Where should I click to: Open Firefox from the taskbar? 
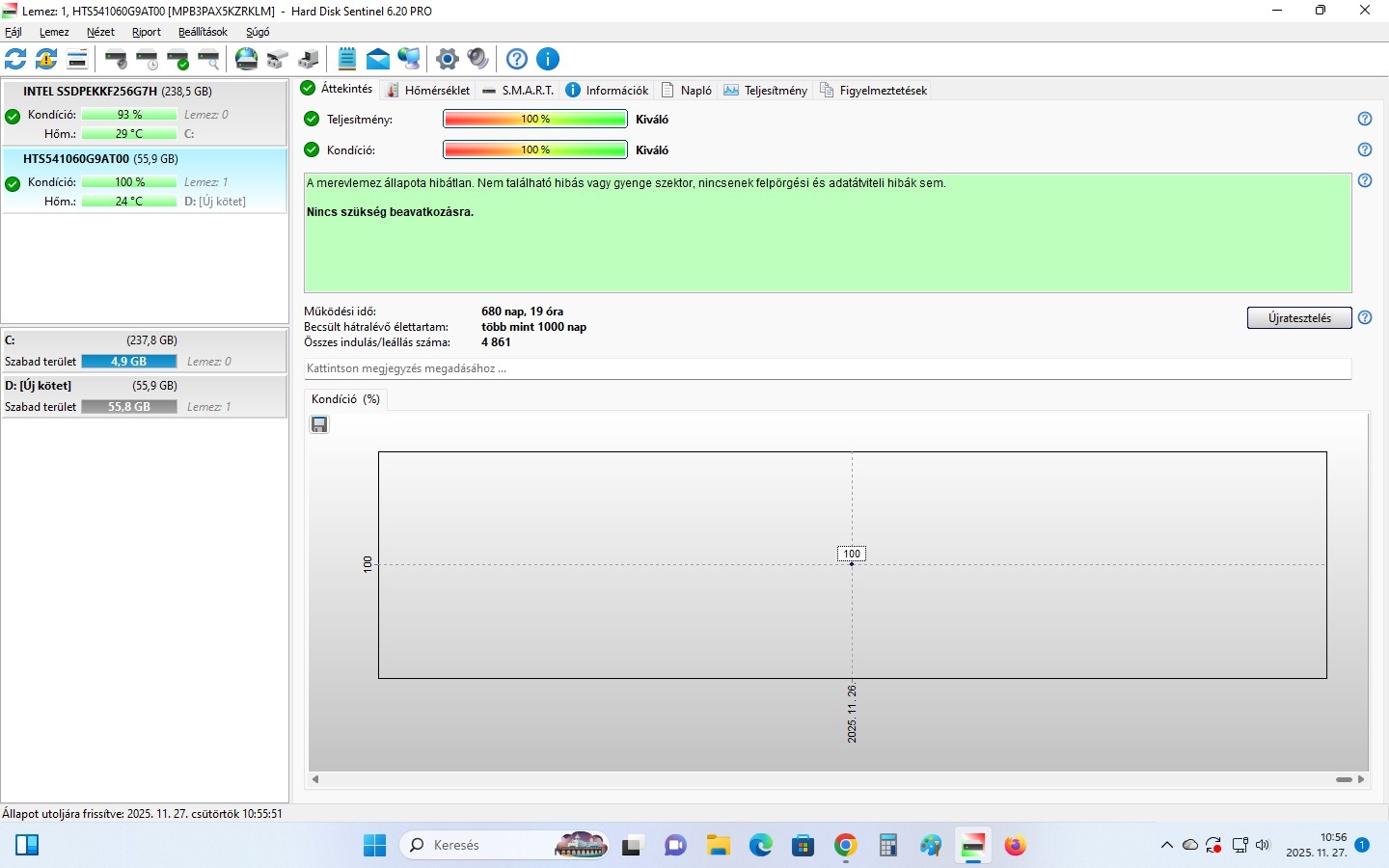tap(1015, 846)
